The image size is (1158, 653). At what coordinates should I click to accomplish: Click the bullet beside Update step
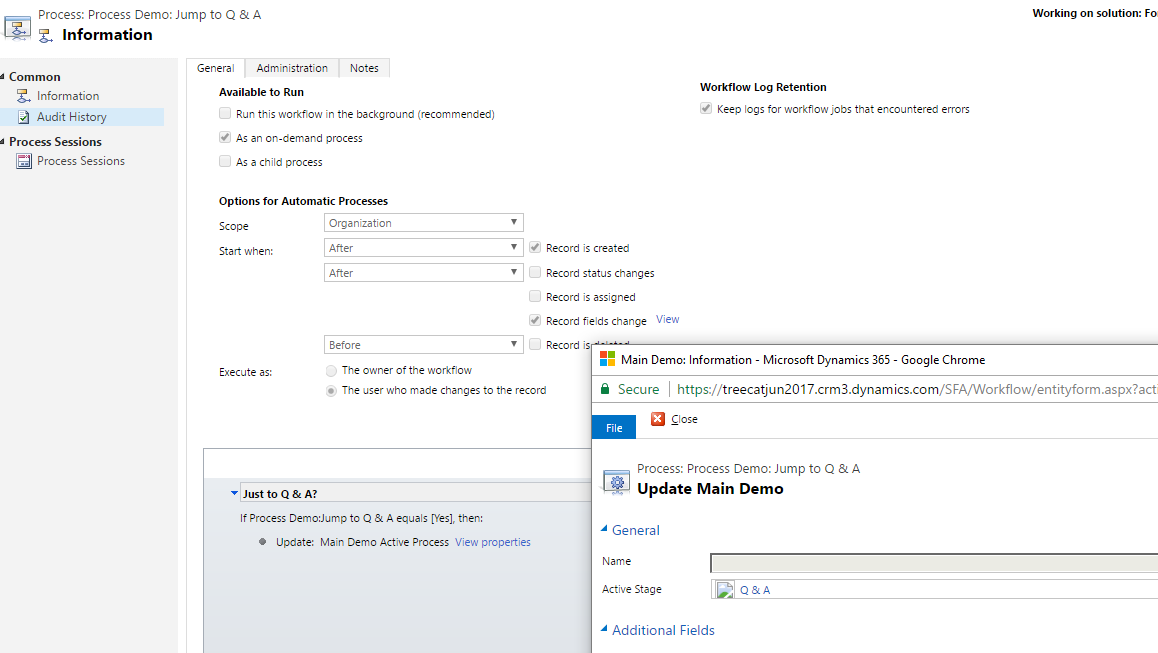coord(262,542)
